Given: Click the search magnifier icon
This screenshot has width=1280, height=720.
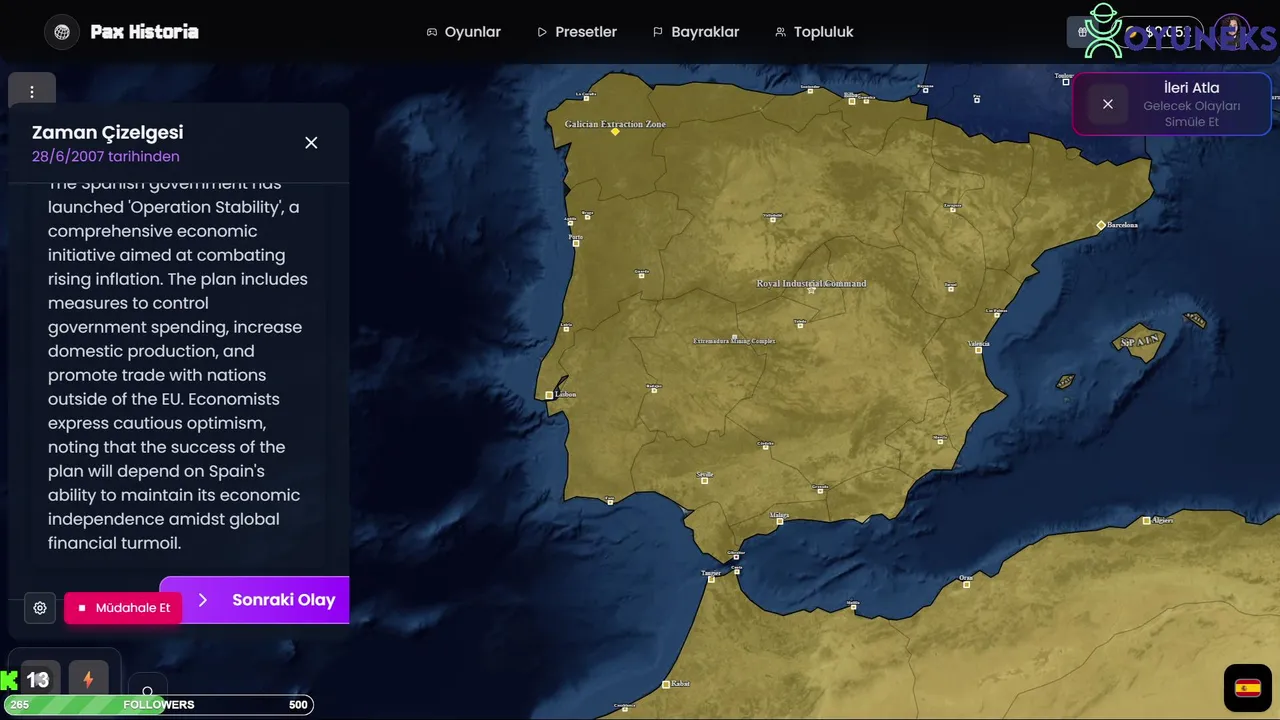Looking at the screenshot, I should click(147, 690).
